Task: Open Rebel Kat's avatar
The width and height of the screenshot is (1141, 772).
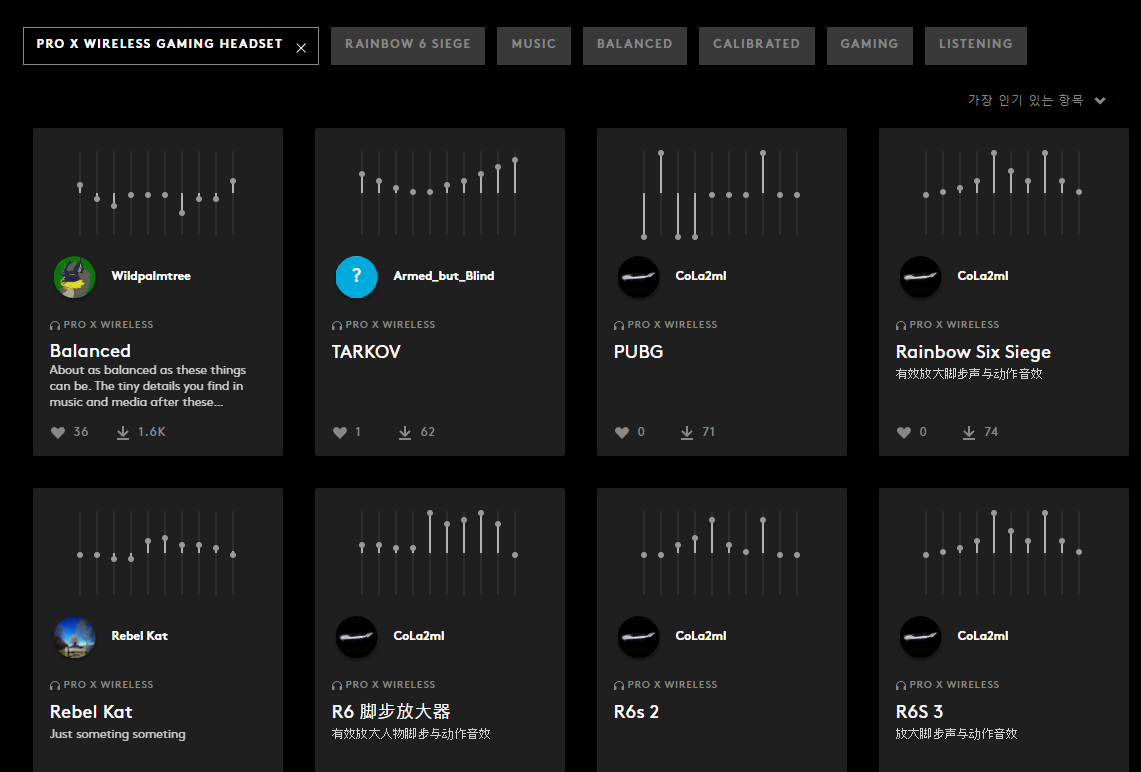Action: (x=74, y=637)
